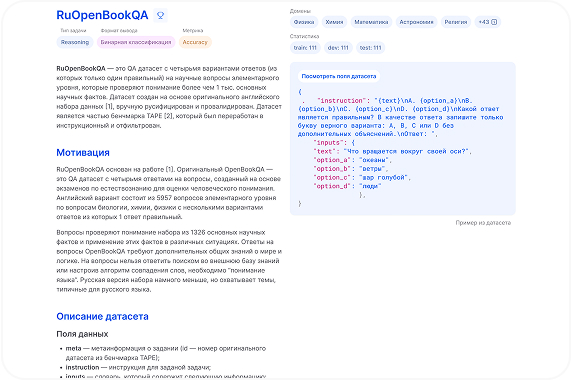Viewport: 571px width, 380px height.
Task: Open Посмотреть поля датасета button
Action: (339, 76)
